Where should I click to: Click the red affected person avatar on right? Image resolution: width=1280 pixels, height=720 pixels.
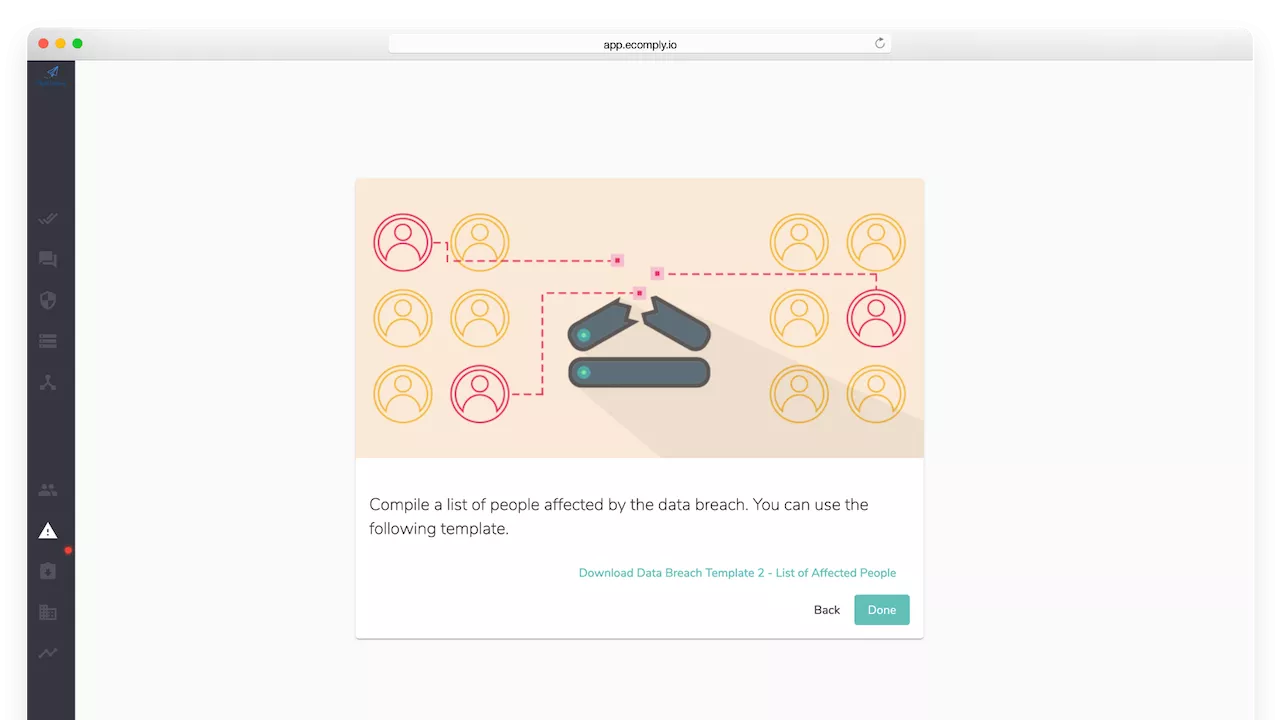pos(876,318)
